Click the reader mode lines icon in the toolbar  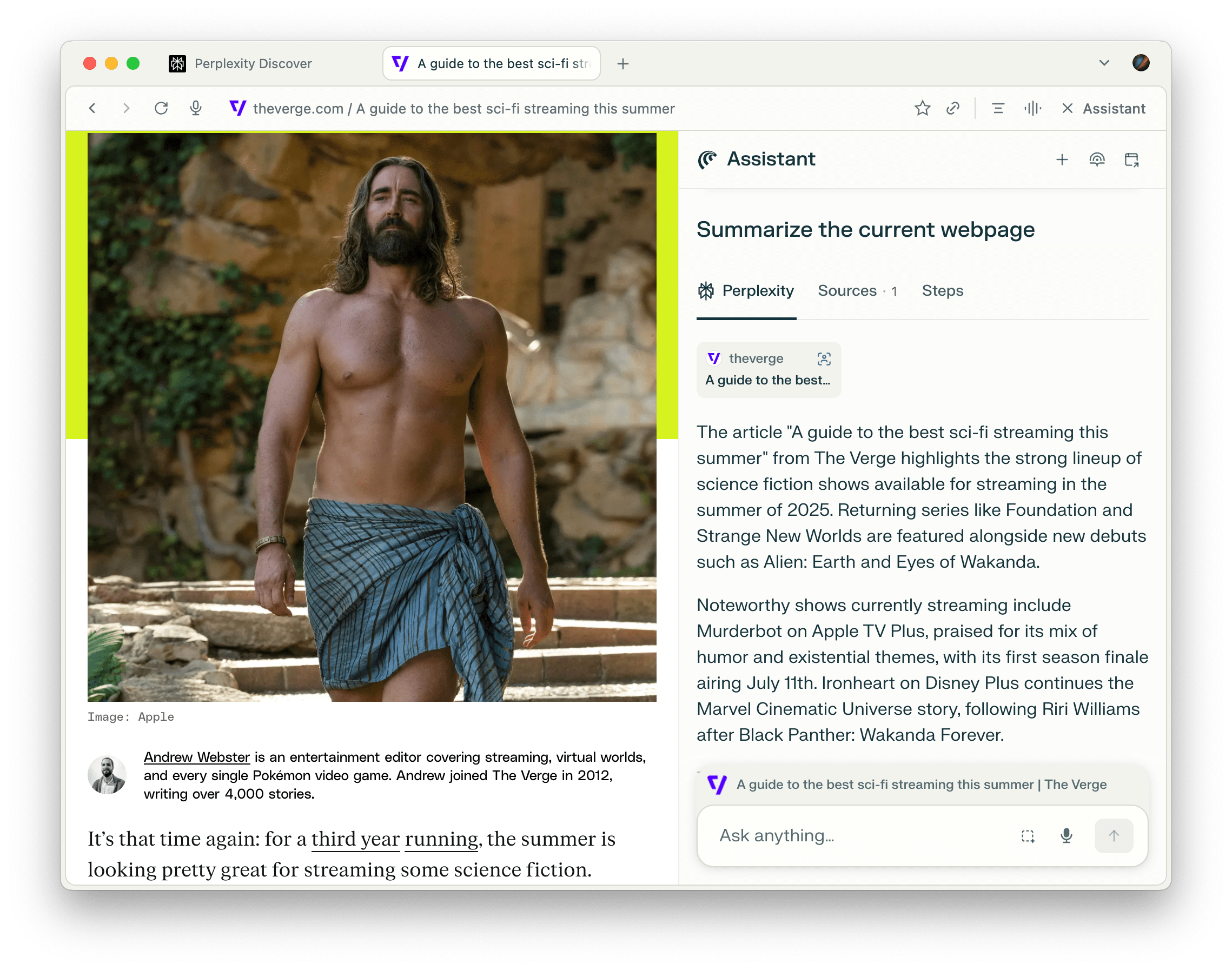pos(997,108)
